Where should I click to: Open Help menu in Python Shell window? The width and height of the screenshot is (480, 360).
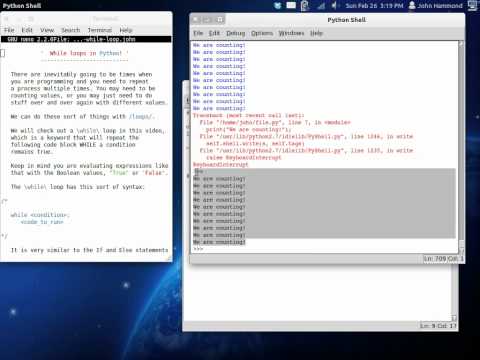pyautogui.click(x=316, y=33)
